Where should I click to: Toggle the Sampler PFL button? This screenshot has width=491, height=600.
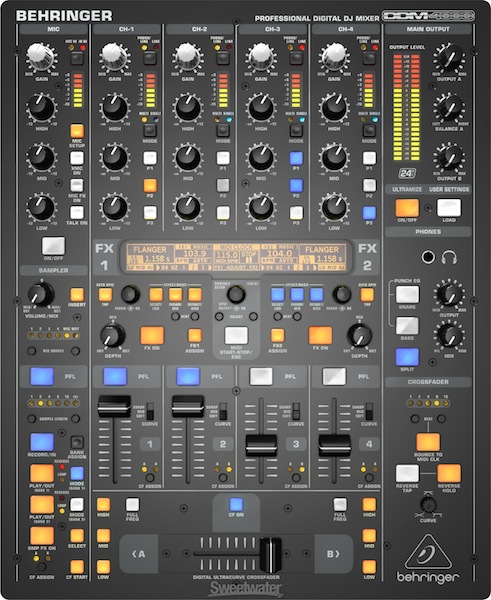42,376
